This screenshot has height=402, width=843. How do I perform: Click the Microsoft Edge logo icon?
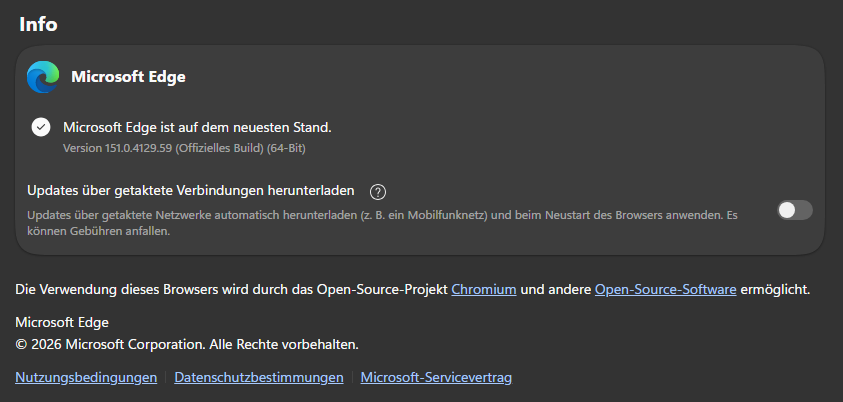tap(43, 77)
